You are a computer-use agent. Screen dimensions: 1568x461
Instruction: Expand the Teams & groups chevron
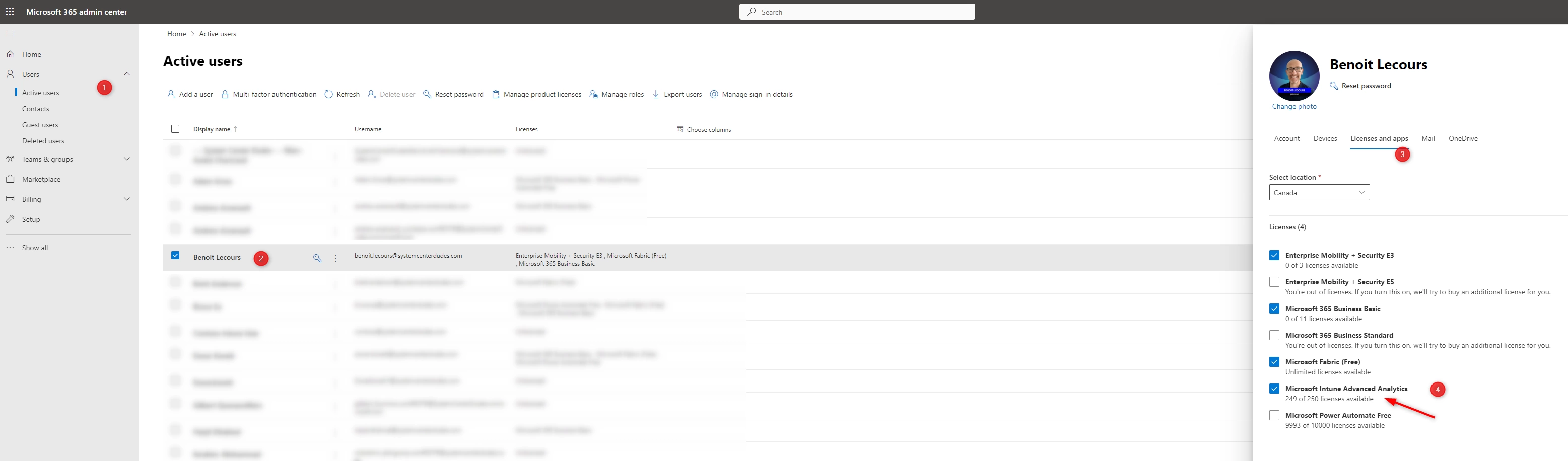pos(126,159)
